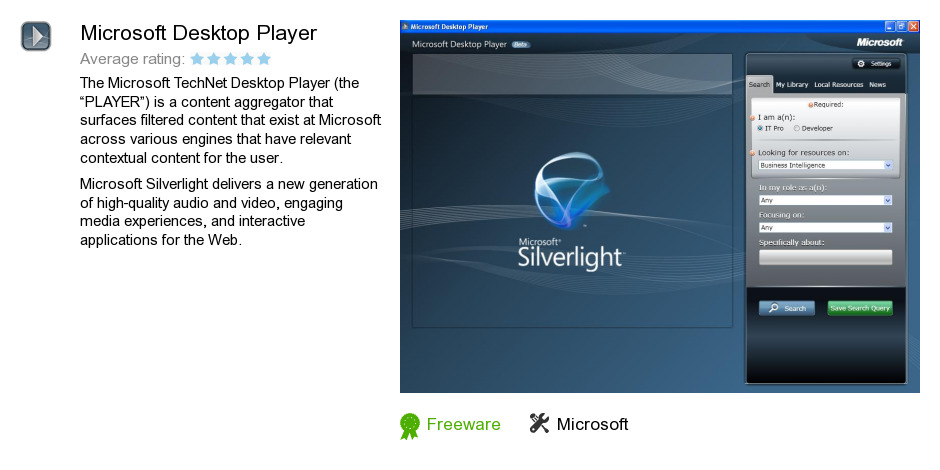This screenshot has width=940, height=470.
Task: Click the Beta badge next to the player title
Action: click(521, 44)
